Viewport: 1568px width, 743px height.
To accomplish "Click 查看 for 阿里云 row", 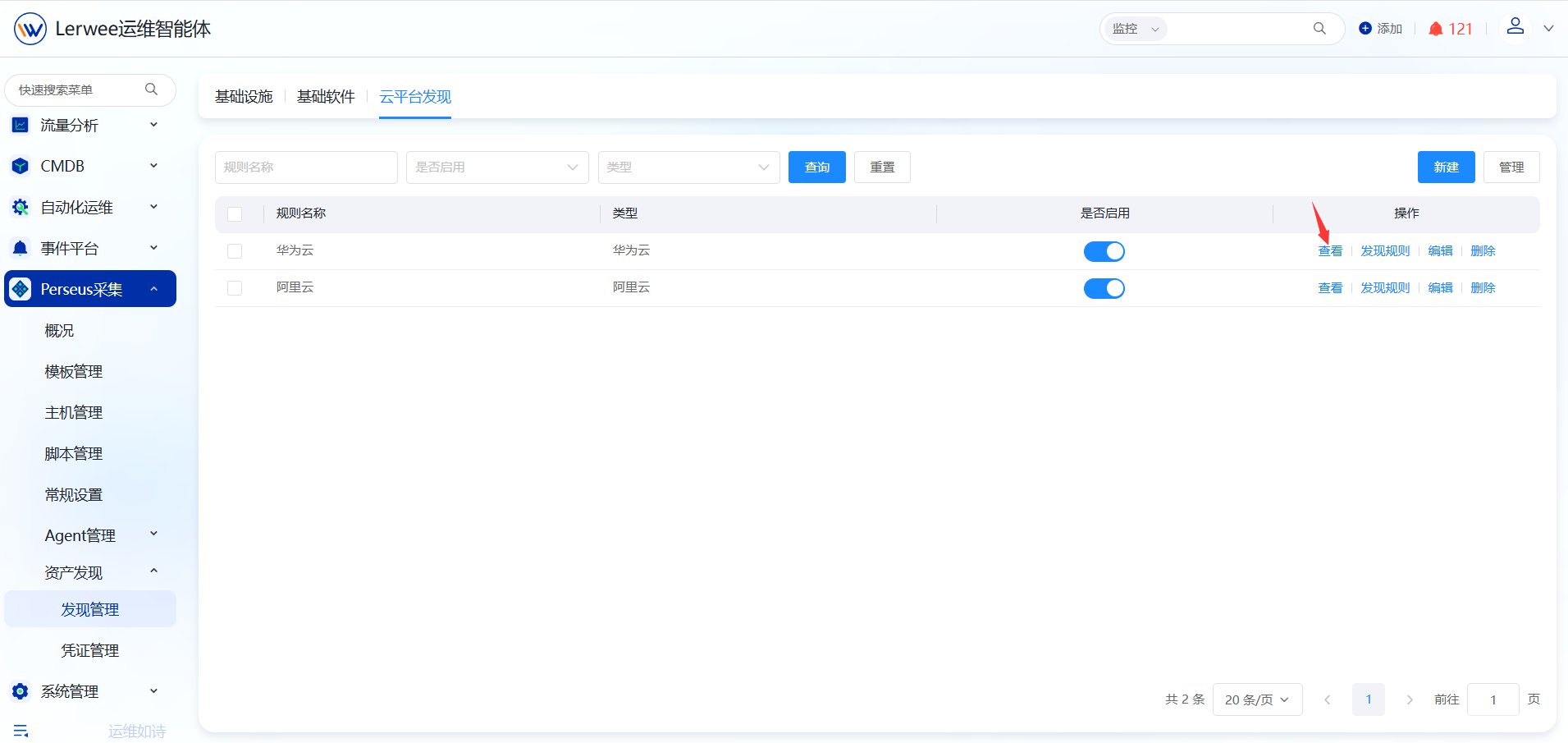I will pyautogui.click(x=1330, y=288).
